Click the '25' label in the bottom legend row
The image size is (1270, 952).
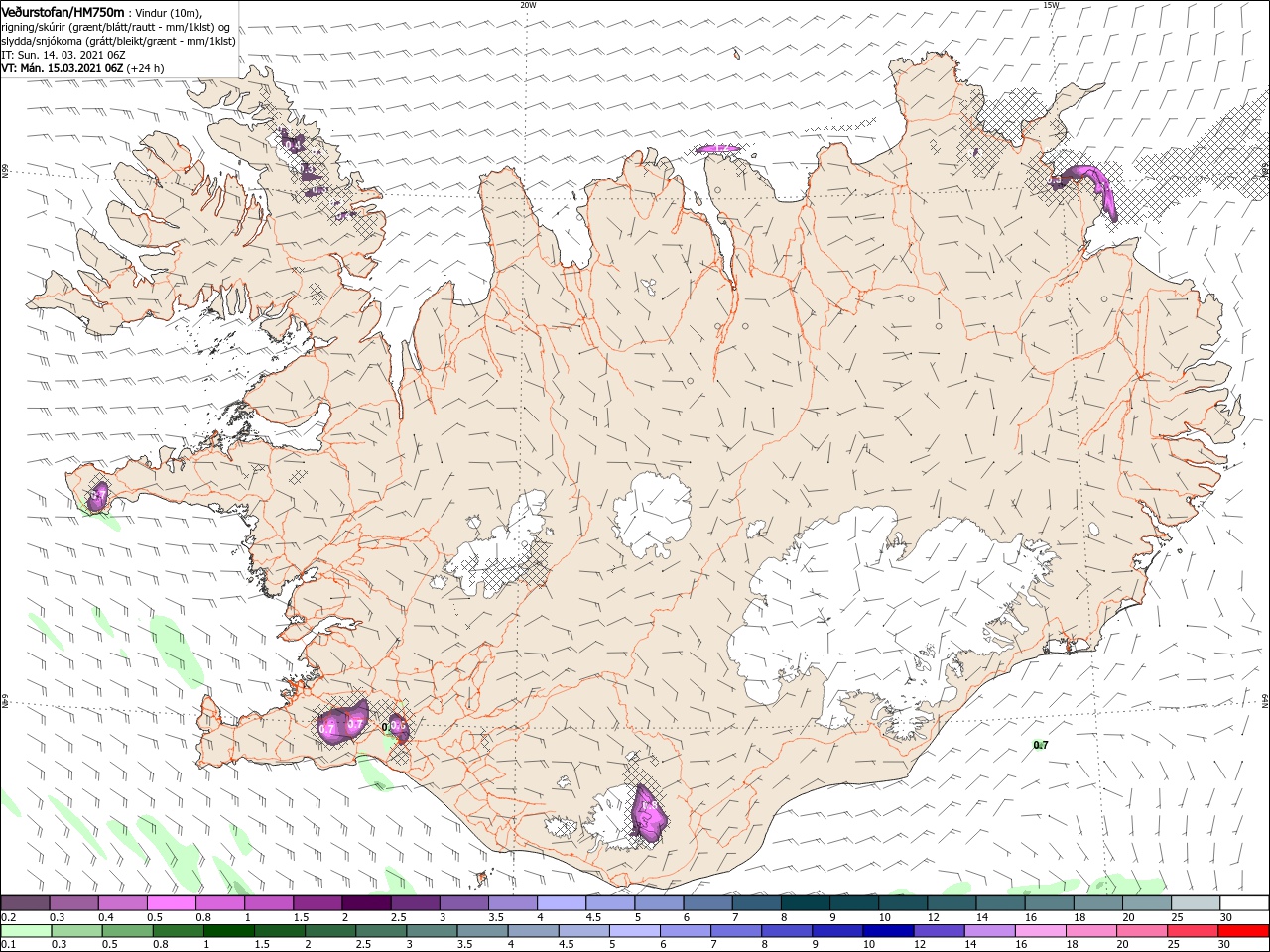coord(1172,945)
